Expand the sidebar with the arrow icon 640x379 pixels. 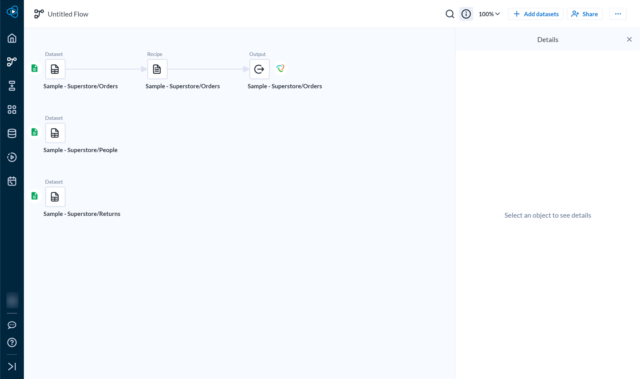coord(12,366)
